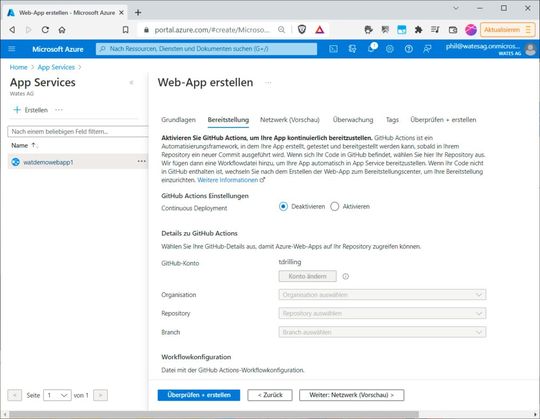The image size is (540, 419).
Task: Open the Azure portal hamburger menu
Action: pos(12,49)
